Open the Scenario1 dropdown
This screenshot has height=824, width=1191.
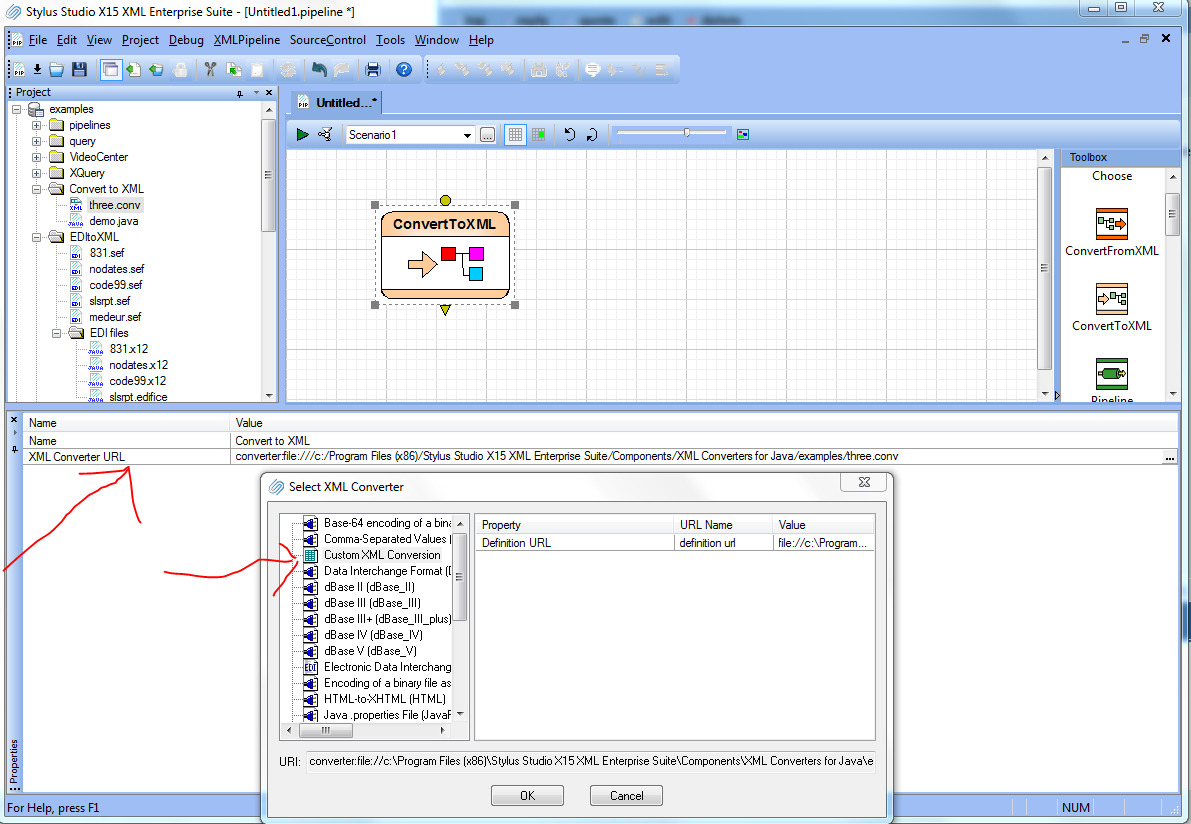coord(467,135)
